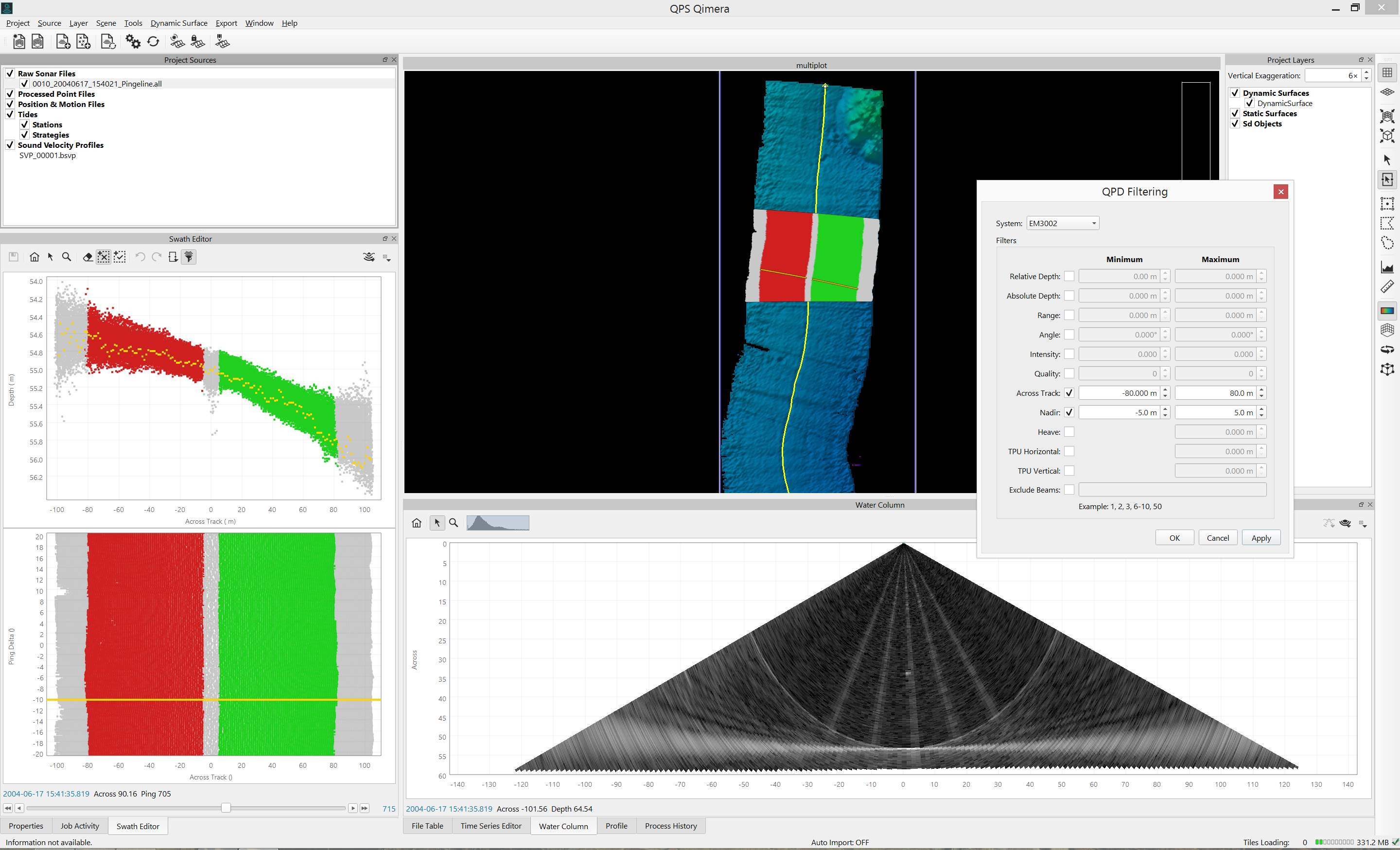Click the processing settings gears icon
This screenshot has height=850, width=1400.
tap(133, 41)
